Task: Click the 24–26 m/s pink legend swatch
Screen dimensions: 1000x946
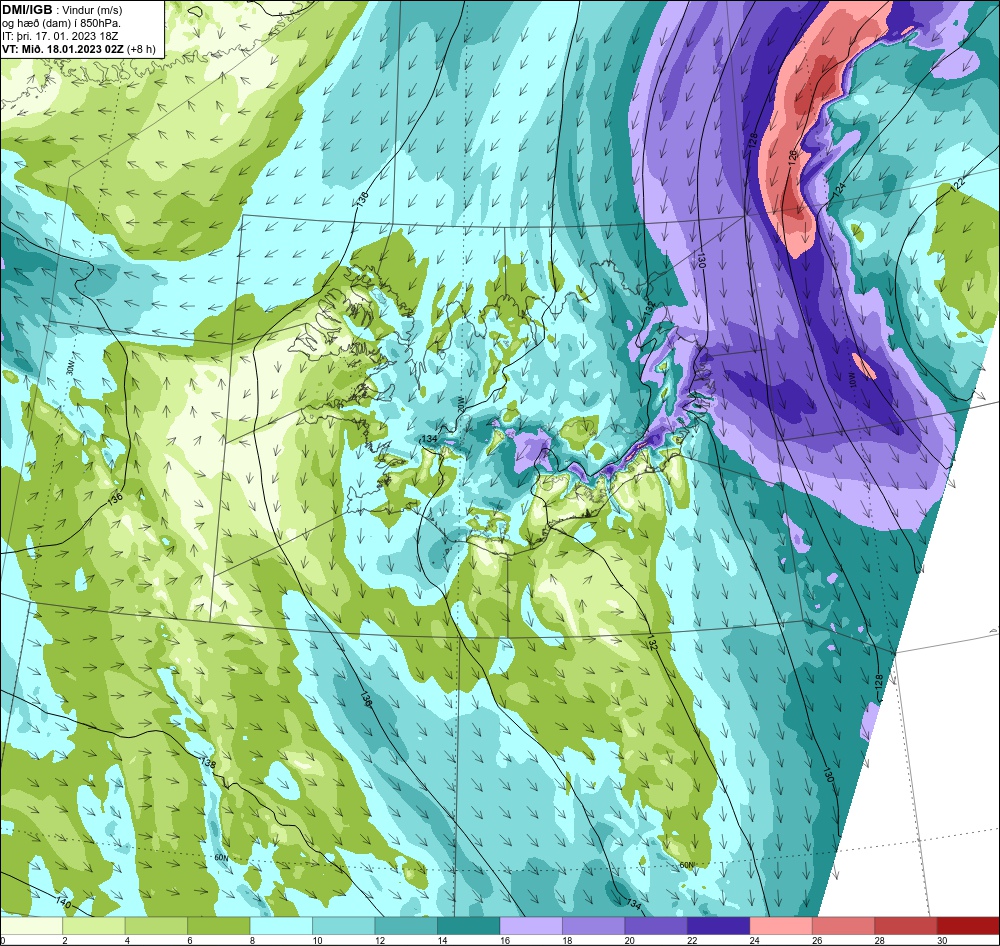Action: [782, 926]
